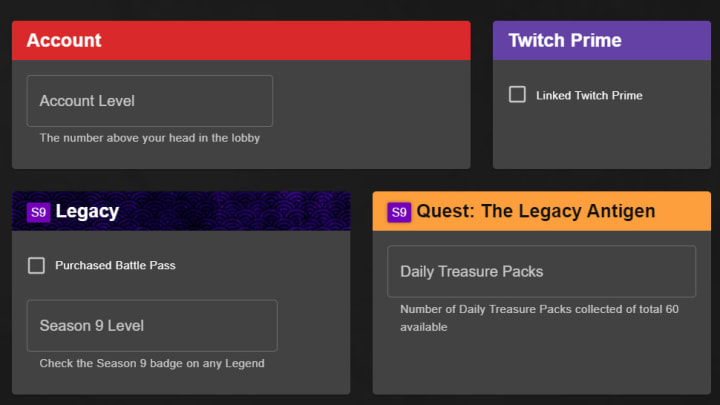
Task: Click the hint about number above your head
Action: [x=150, y=138]
